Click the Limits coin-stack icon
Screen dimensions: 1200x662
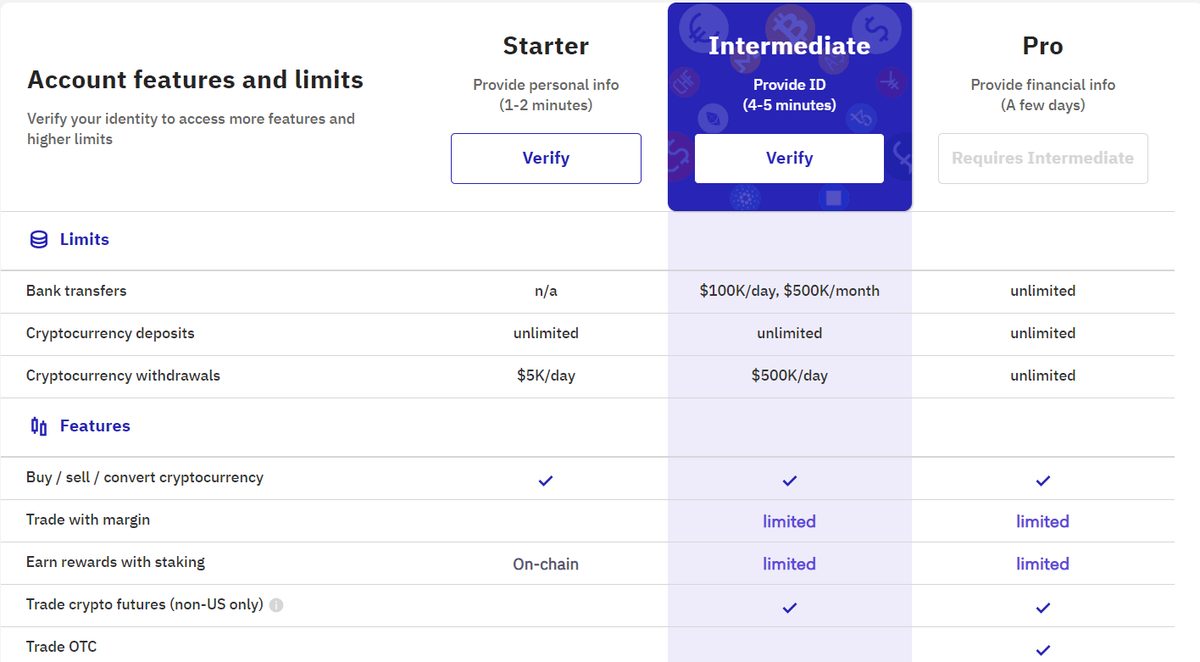(x=39, y=240)
